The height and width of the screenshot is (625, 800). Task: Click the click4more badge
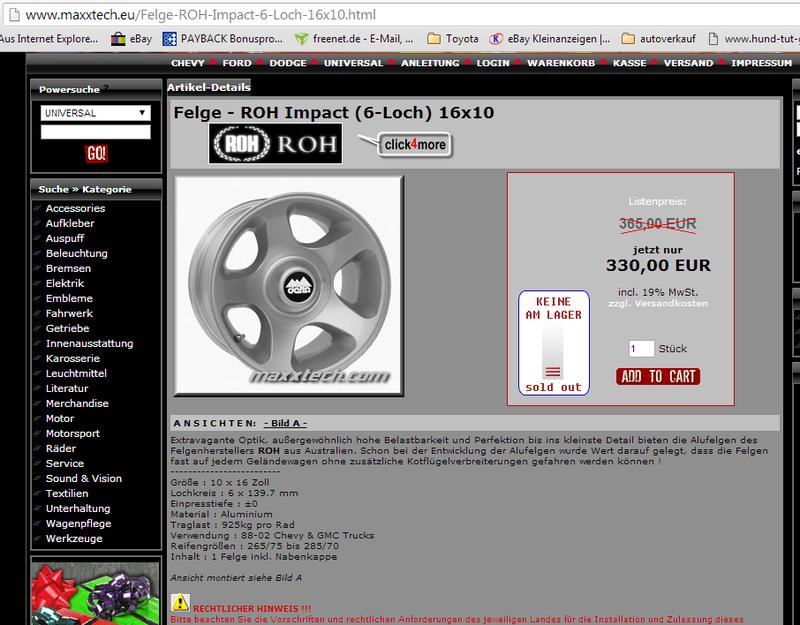coord(406,144)
